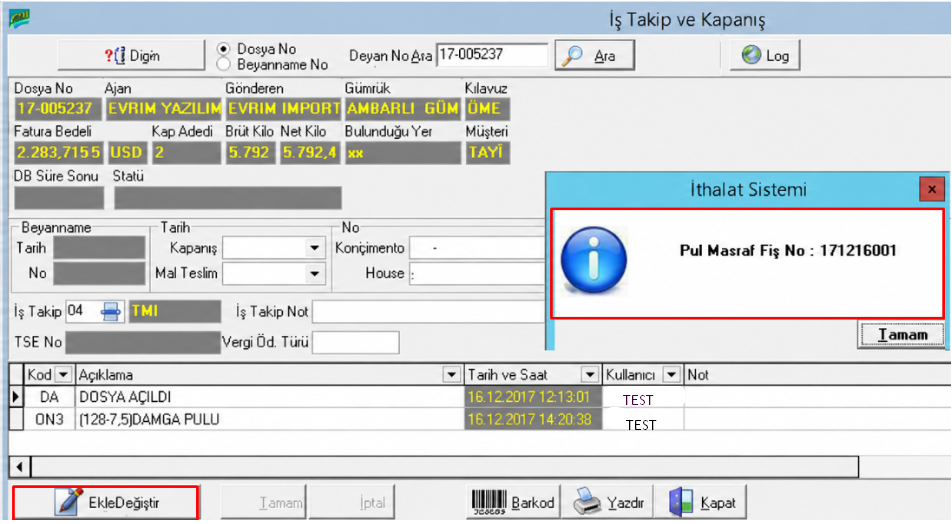Click the application logo icon in title bar
This screenshot has width=952, height=524.
19,18
